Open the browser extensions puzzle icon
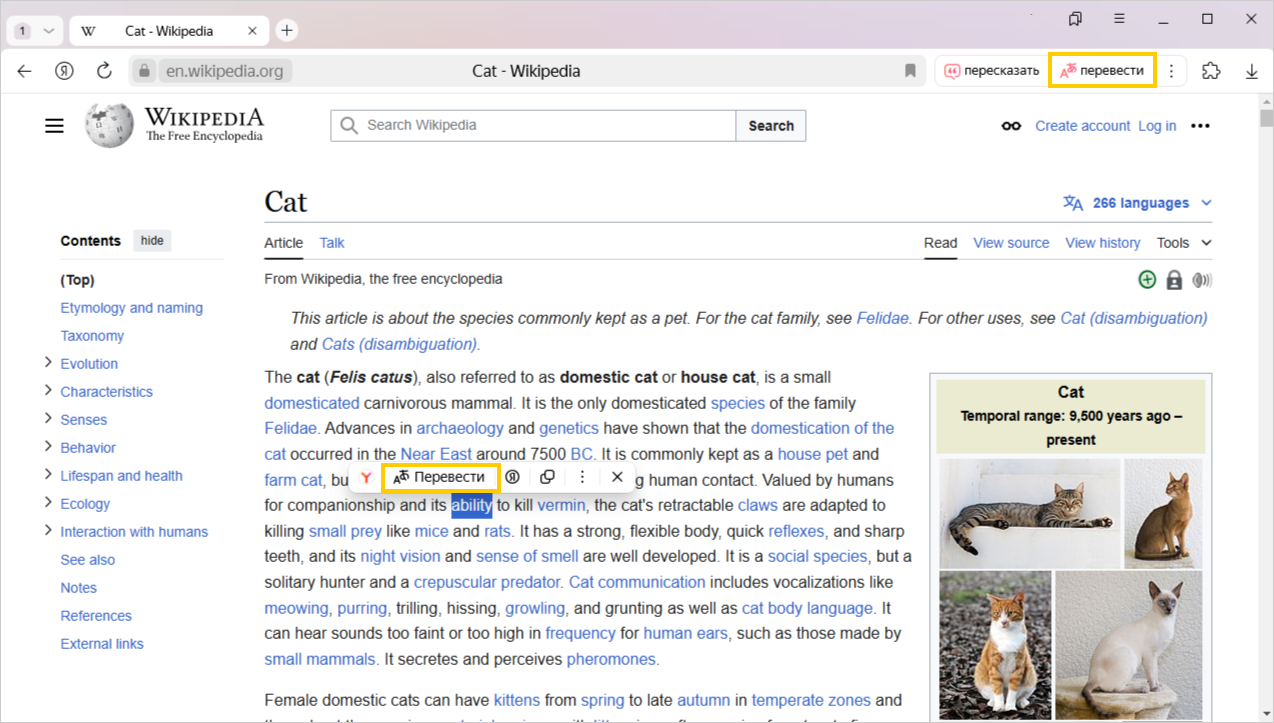 1211,71
